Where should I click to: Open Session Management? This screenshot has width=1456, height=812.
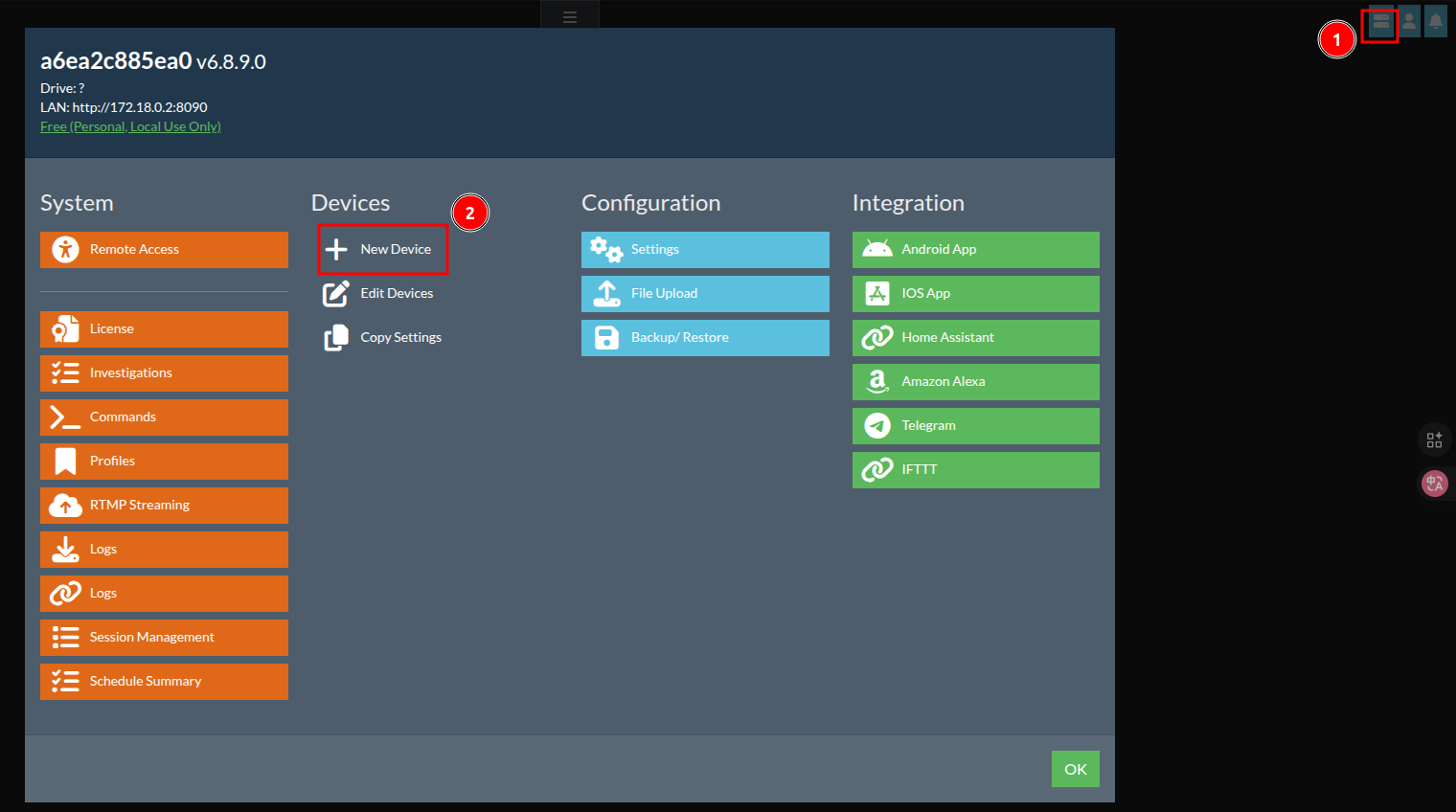pos(164,638)
